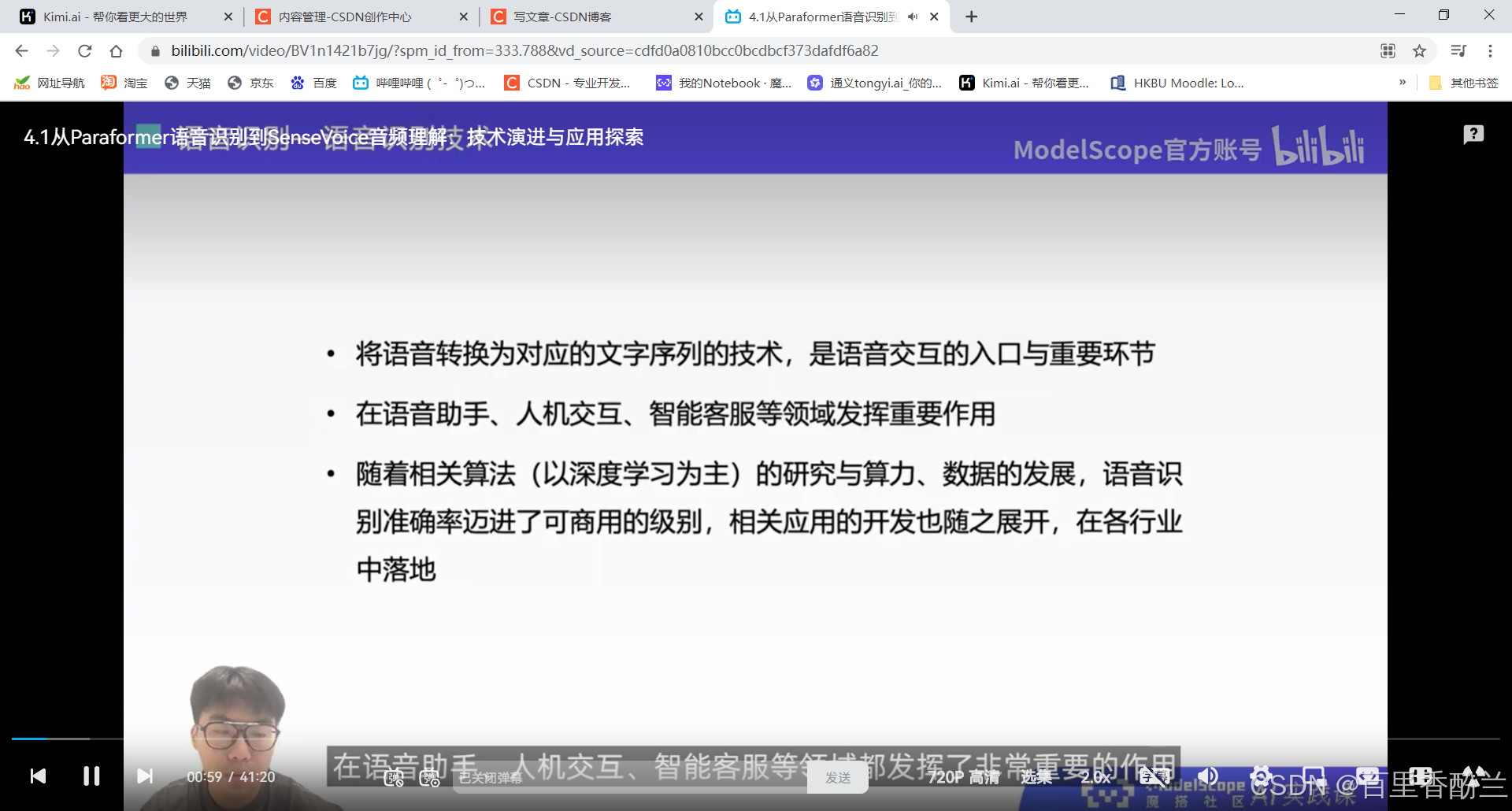This screenshot has width=1512, height=811.
Task: Click the 发送 send button
Action: (x=838, y=778)
